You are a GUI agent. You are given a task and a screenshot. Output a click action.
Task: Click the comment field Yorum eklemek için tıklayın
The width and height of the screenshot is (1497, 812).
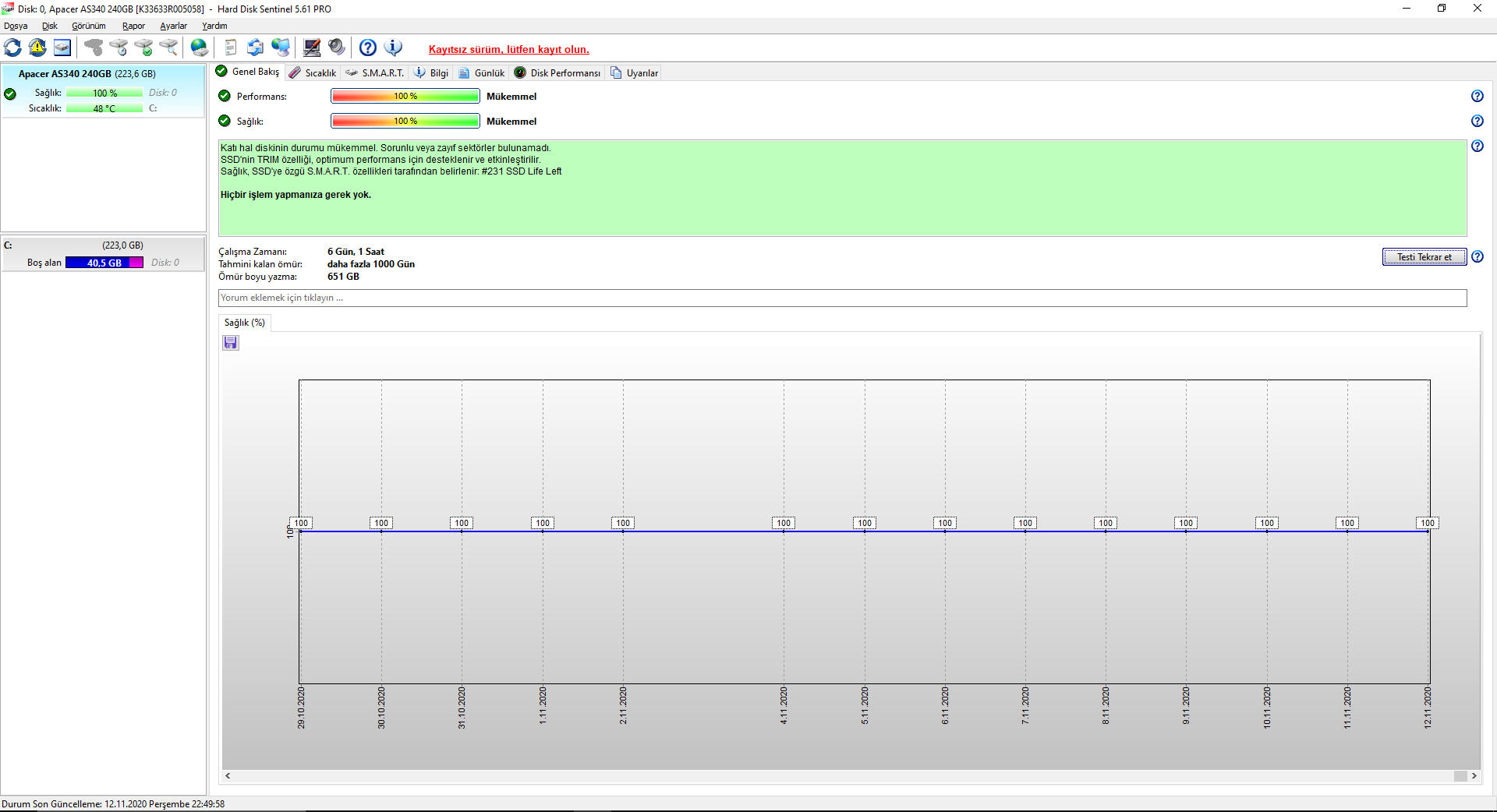click(x=842, y=298)
